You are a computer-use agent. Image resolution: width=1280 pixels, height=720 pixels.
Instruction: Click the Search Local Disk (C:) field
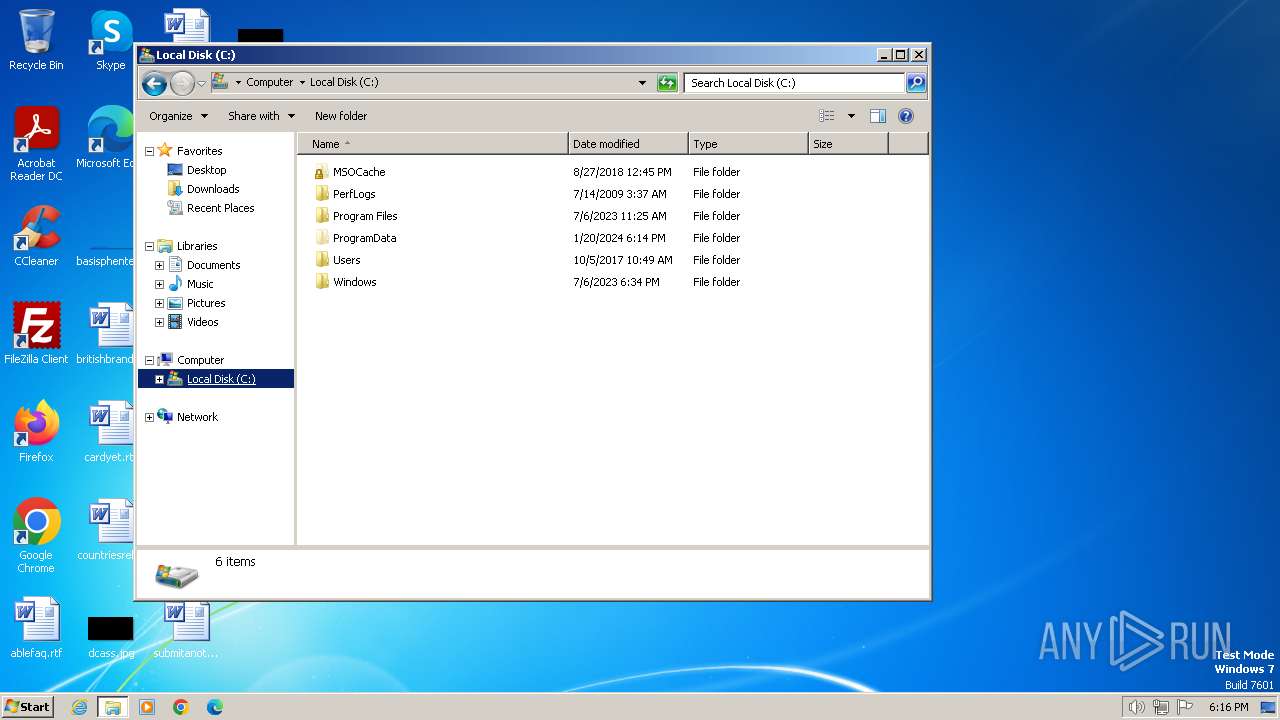click(795, 83)
